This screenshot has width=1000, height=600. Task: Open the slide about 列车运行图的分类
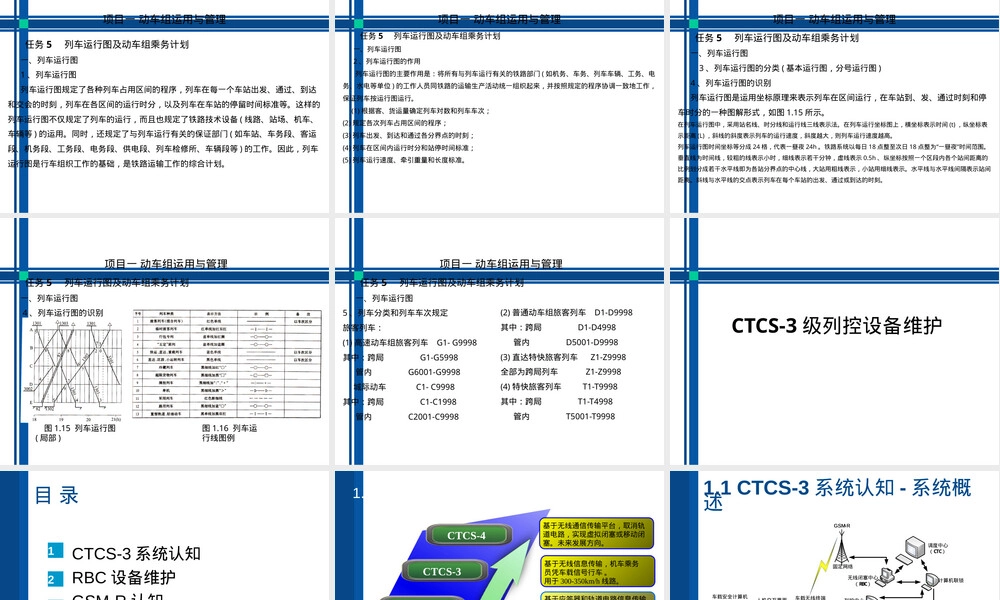(x=835, y=106)
